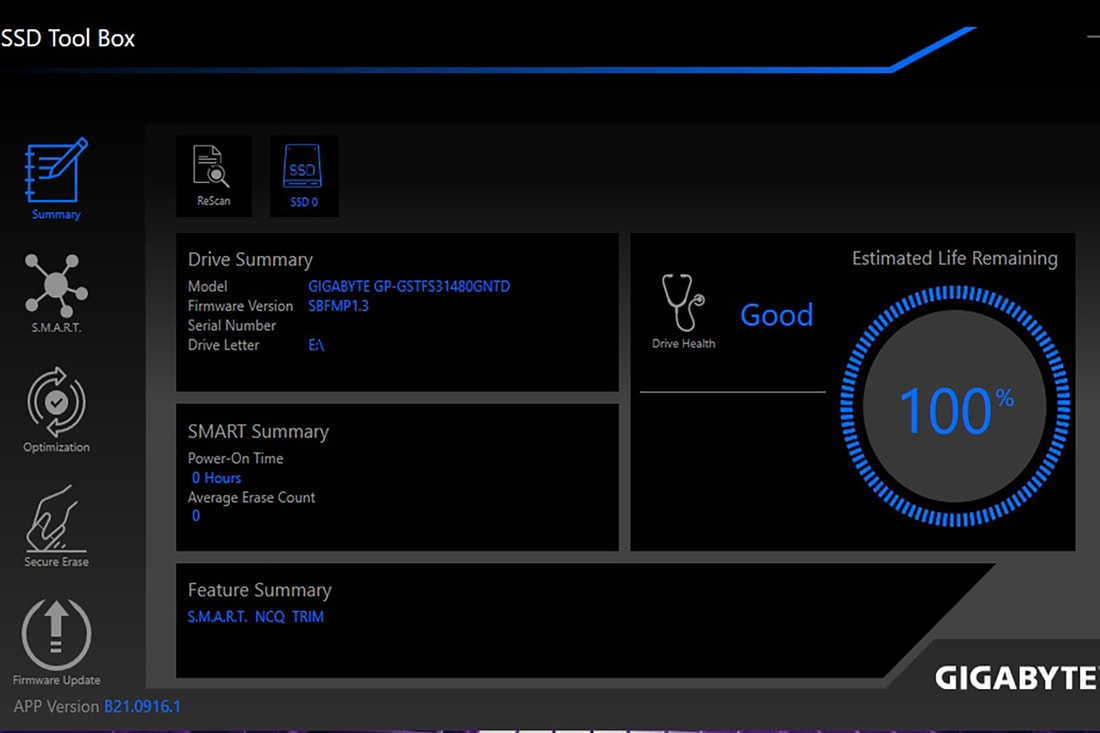The width and height of the screenshot is (1100, 733).
Task: Click the SMART Summary heading
Action: tap(258, 431)
